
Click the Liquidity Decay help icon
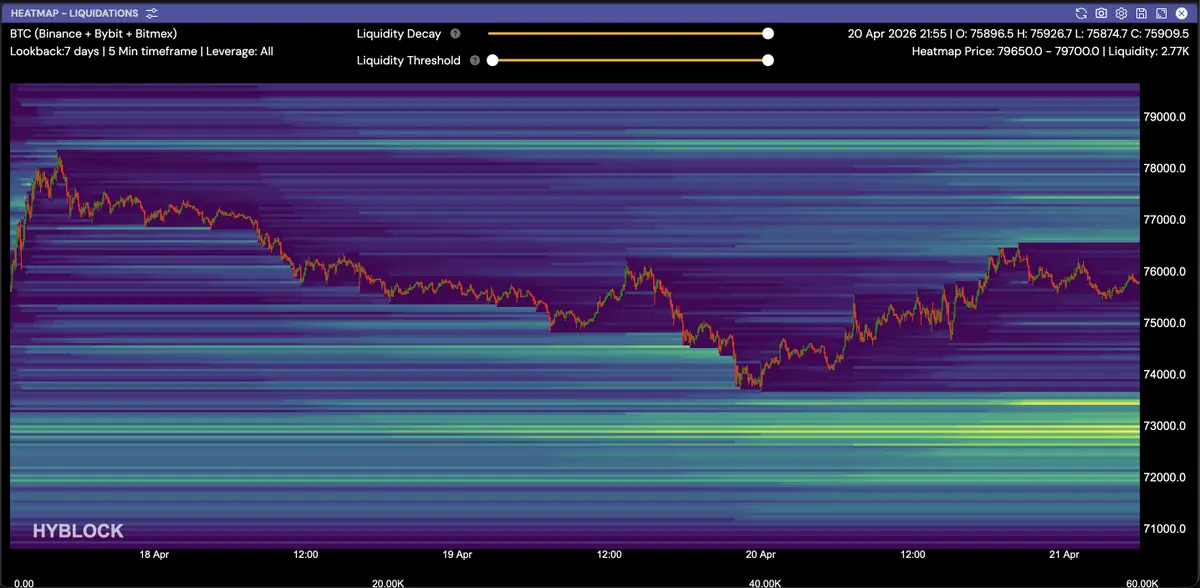click(455, 34)
